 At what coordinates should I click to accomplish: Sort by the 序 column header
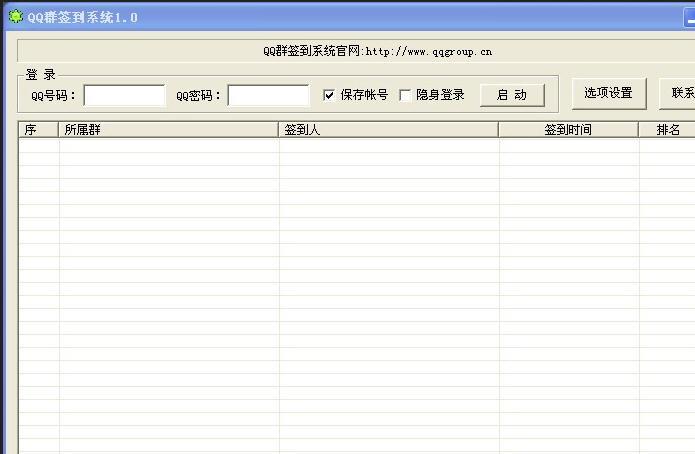[x=39, y=129]
